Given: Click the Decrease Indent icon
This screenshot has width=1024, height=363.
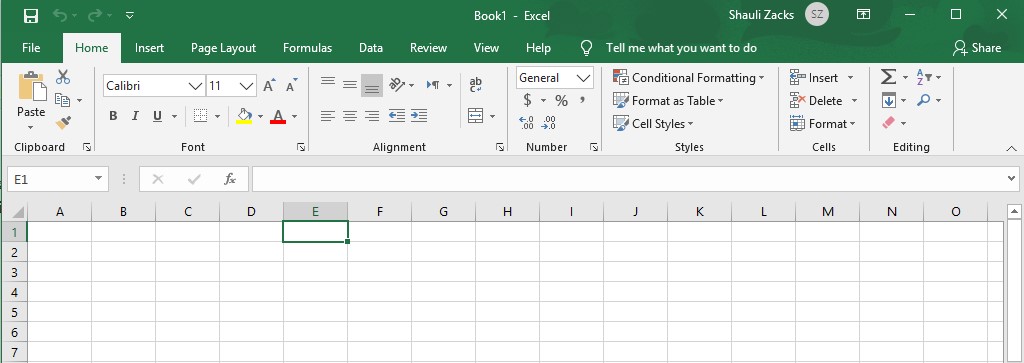Looking at the screenshot, I should tap(396, 116).
